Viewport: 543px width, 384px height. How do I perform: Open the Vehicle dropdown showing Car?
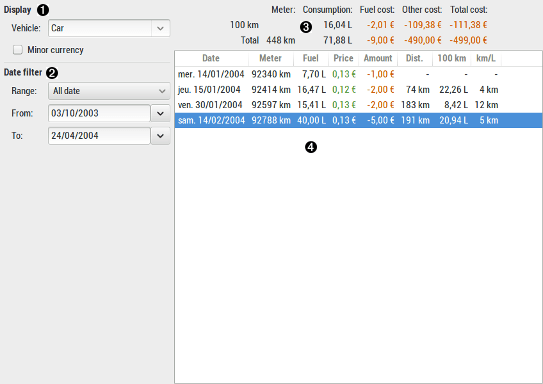109,28
